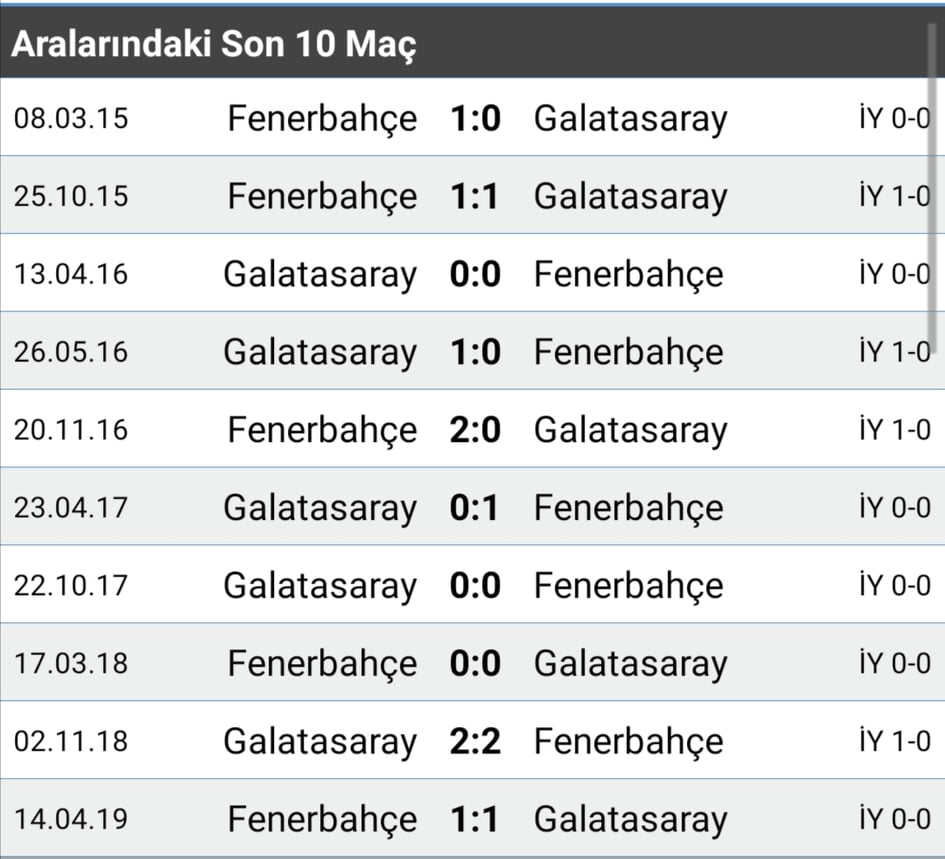Open the 2:0 score of the 20.11.16 match
This screenshot has width=945, height=859.
tap(475, 430)
